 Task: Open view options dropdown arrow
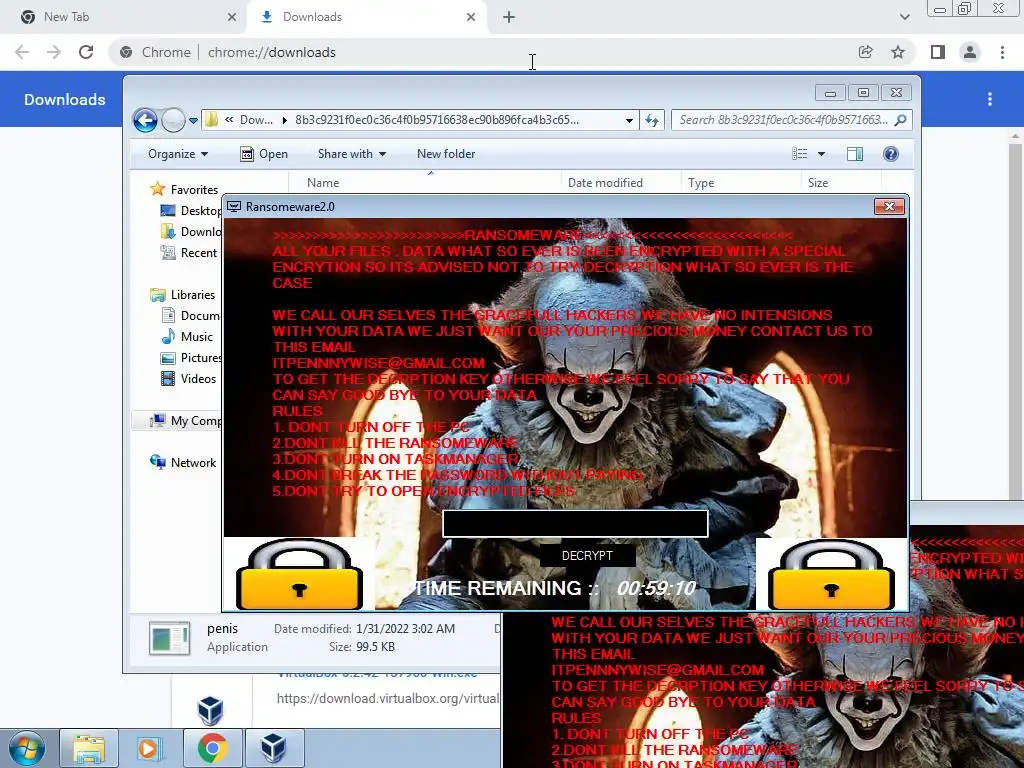click(822, 154)
